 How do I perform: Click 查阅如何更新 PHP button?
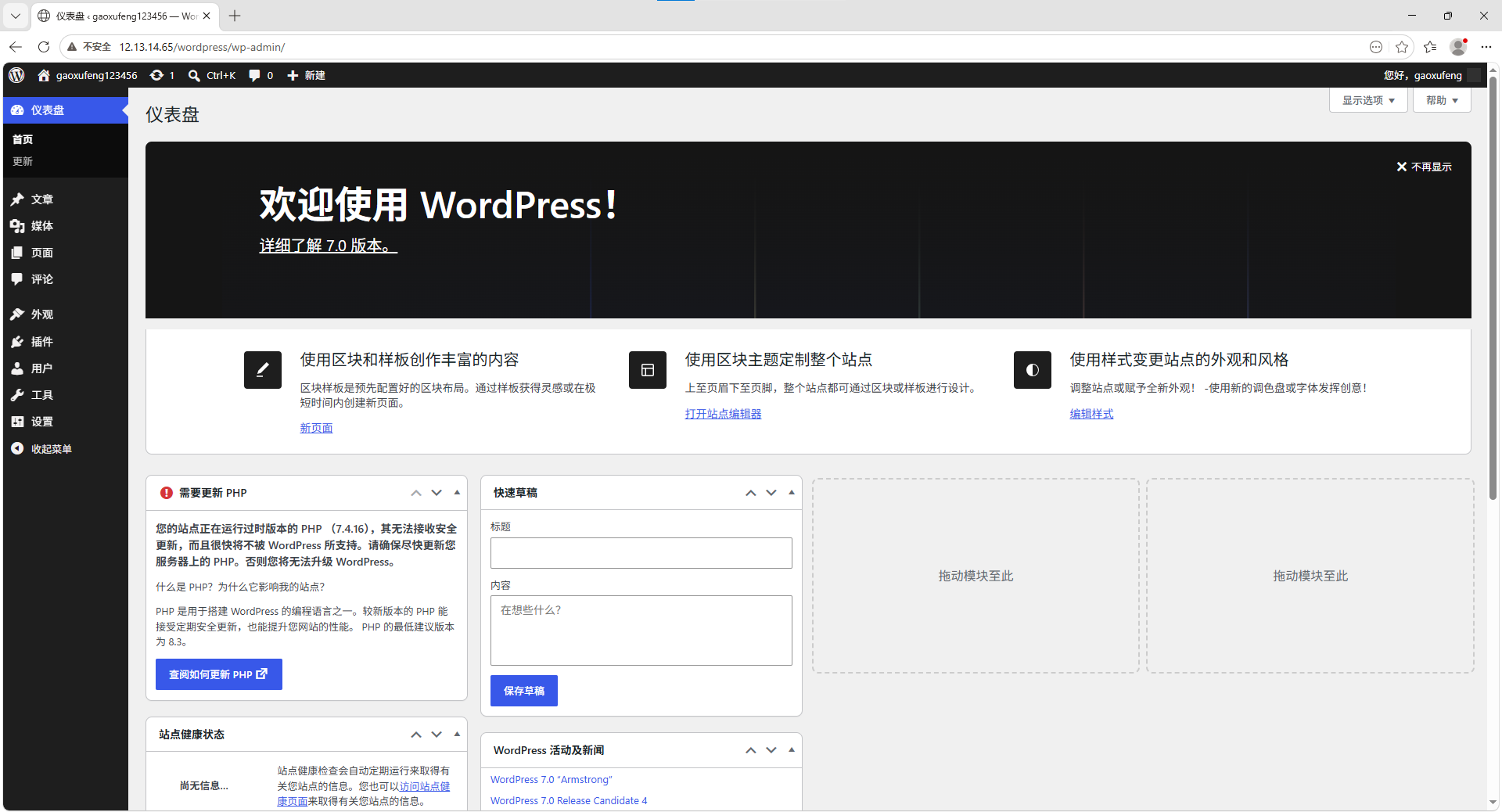point(219,674)
